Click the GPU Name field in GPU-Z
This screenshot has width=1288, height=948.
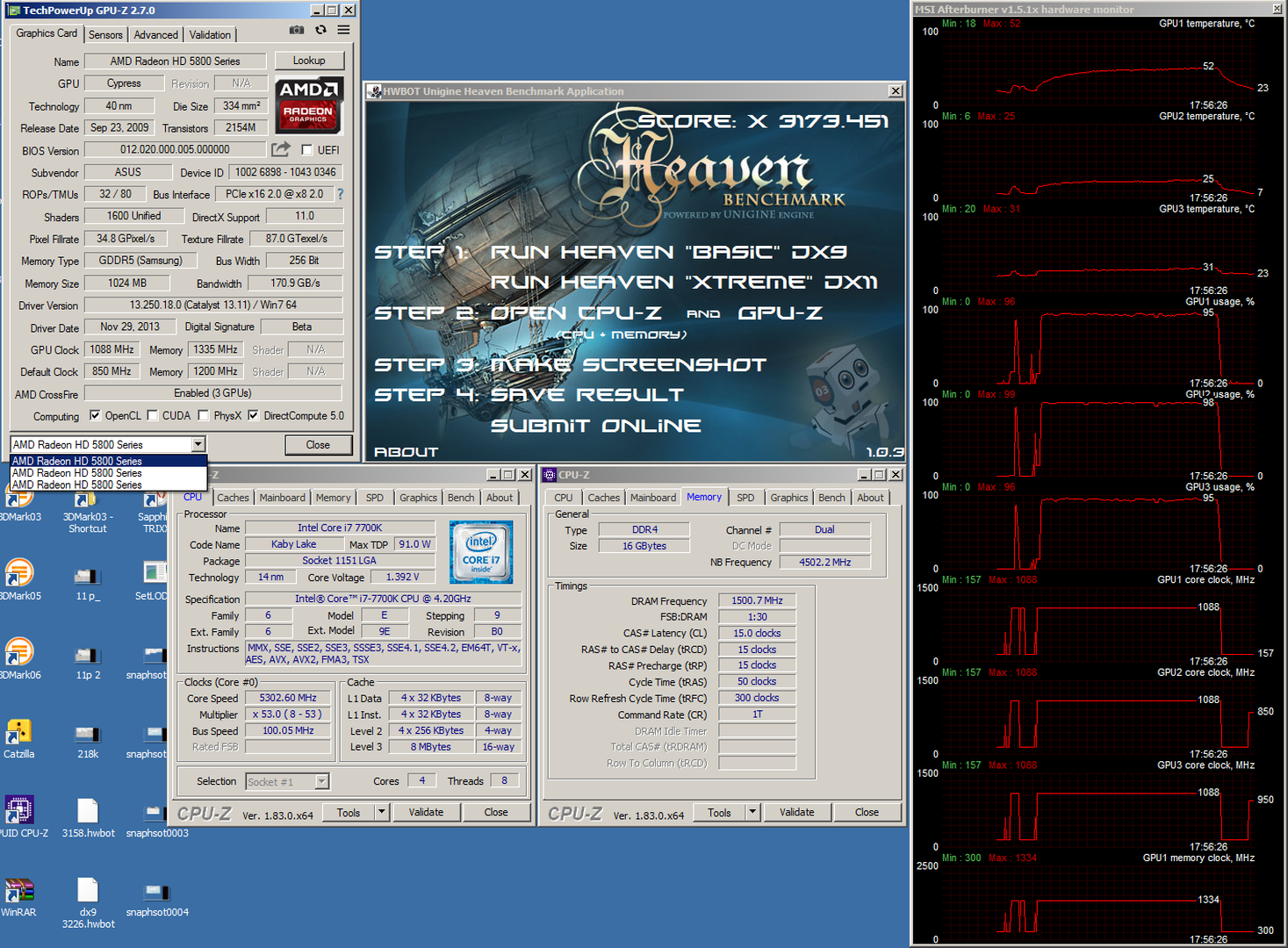pyautogui.click(x=175, y=61)
